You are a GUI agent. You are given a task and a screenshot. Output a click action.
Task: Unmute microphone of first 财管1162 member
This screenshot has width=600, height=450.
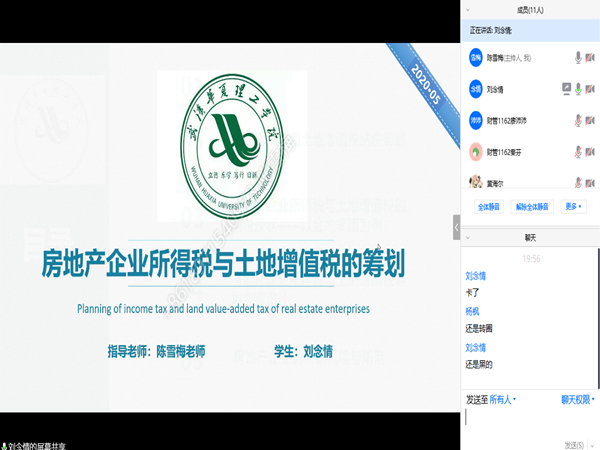(x=578, y=121)
